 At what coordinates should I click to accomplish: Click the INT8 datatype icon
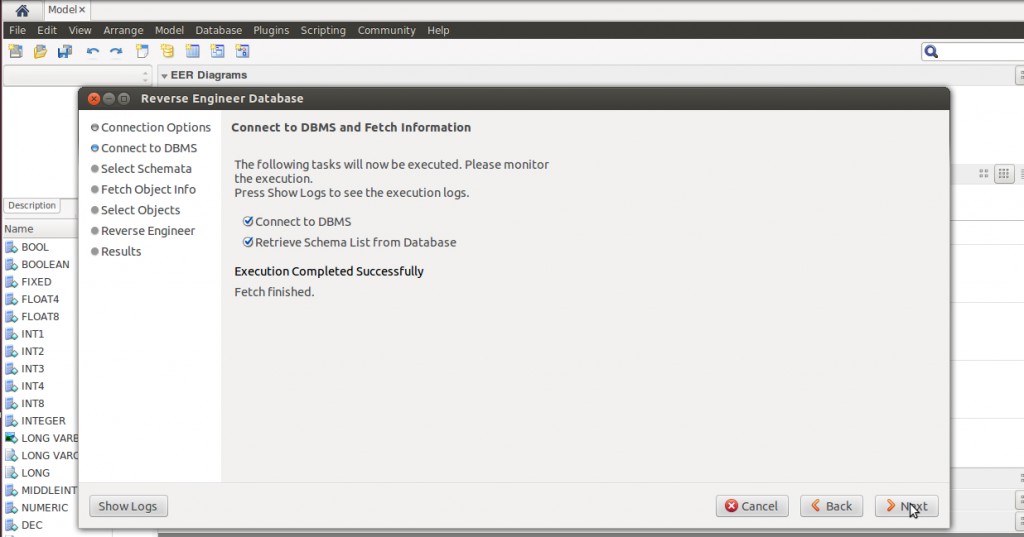(11, 404)
